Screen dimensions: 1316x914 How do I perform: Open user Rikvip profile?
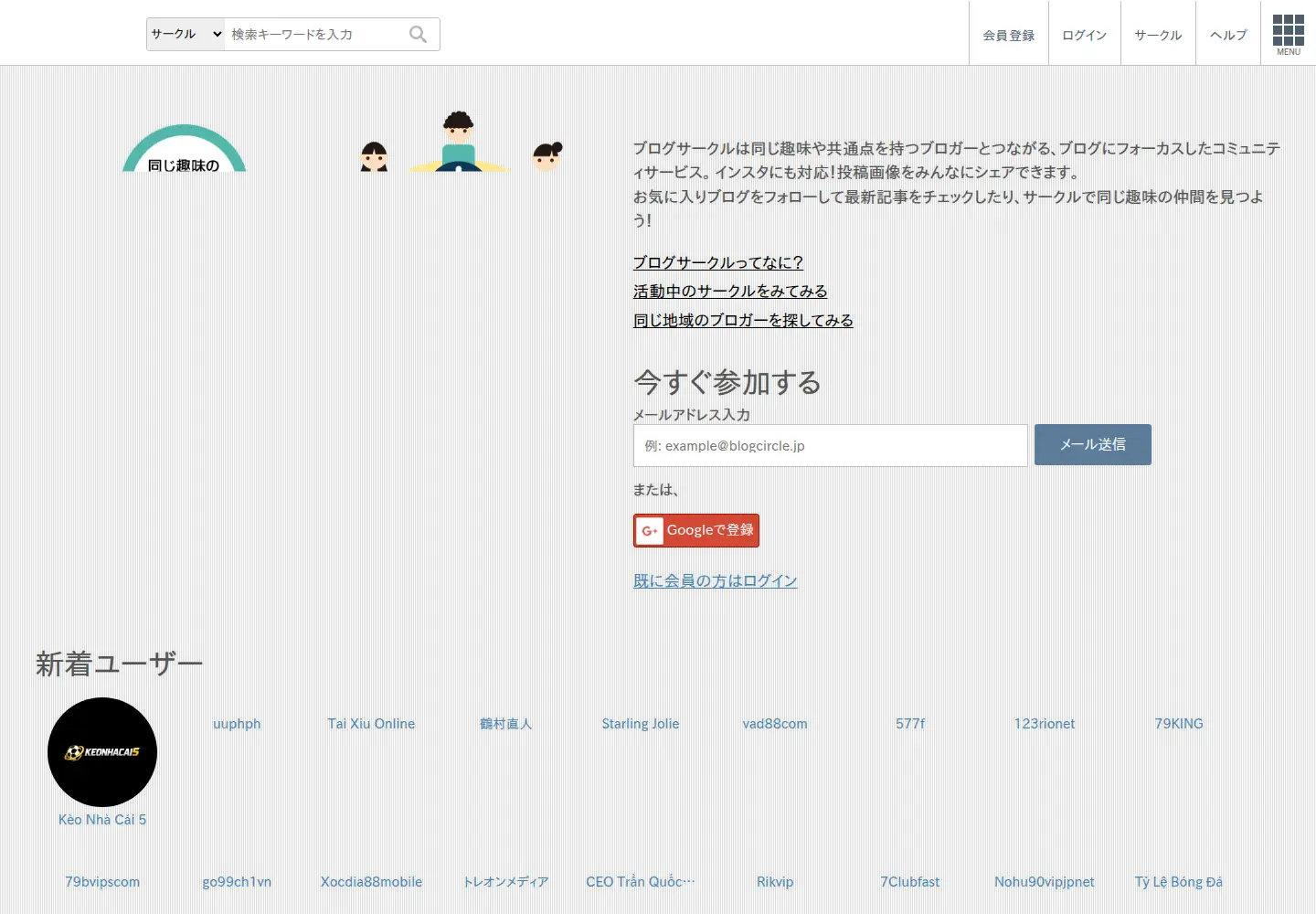pyautogui.click(x=775, y=882)
